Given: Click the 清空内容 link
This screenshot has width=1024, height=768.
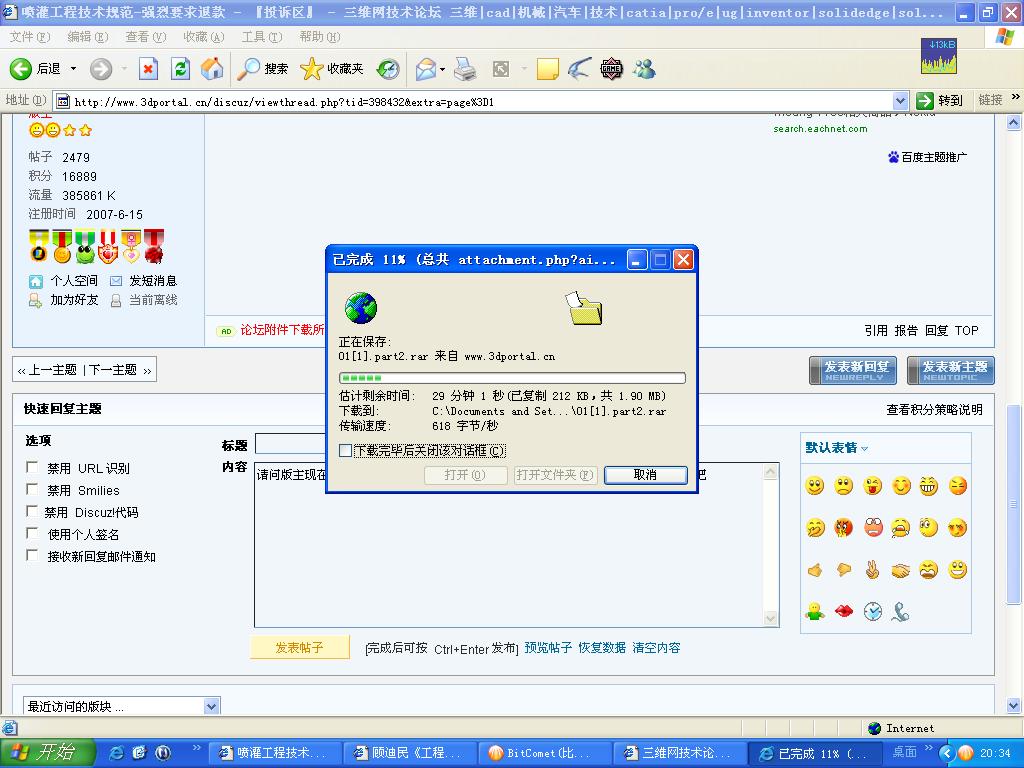Looking at the screenshot, I should coord(656,647).
